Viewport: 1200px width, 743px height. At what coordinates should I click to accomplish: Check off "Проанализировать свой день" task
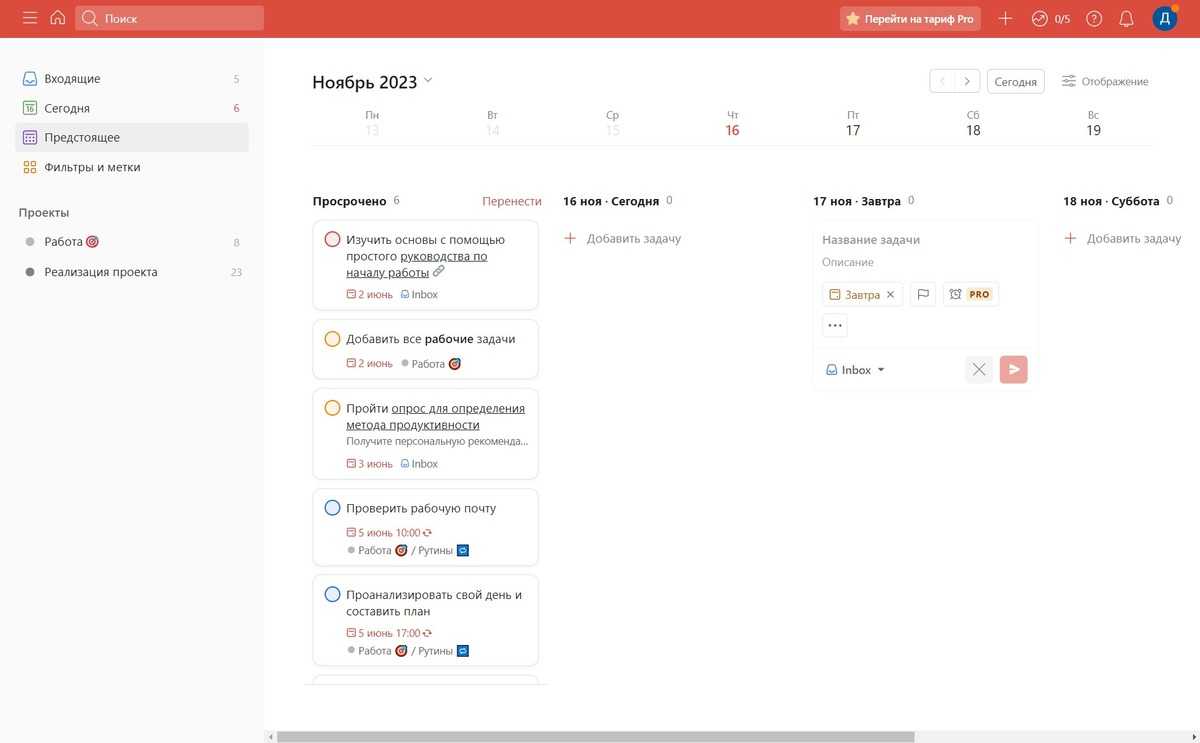click(x=332, y=595)
